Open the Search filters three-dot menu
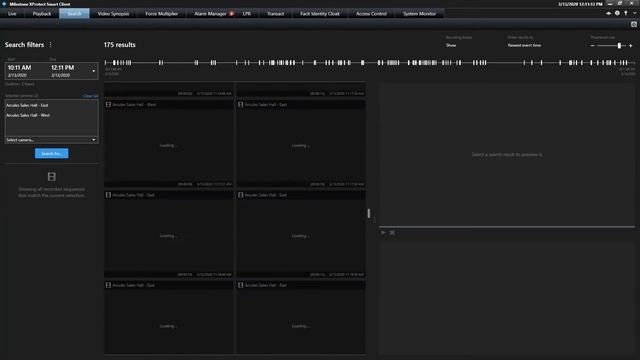This screenshot has width=640, height=360. [x=51, y=44]
